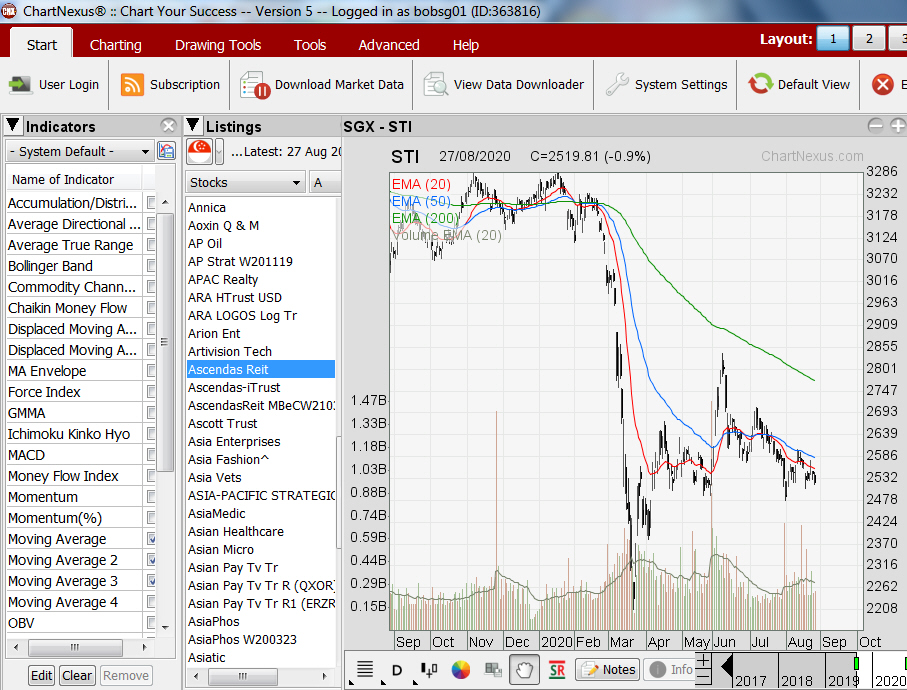Click the 2018 year timeline segment
The width and height of the screenshot is (907, 690).
[x=802, y=671]
